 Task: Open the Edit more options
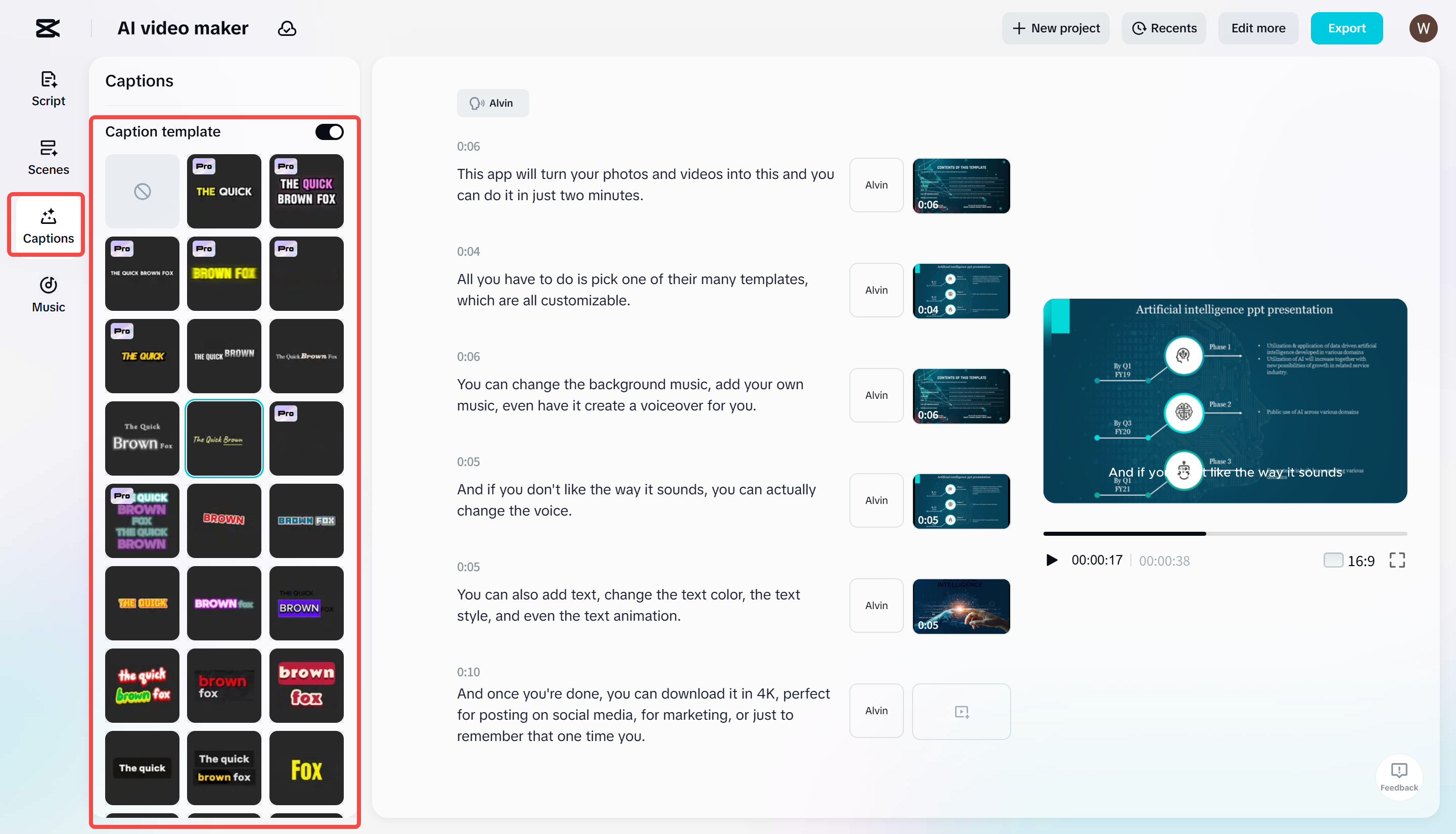pyautogui.click(x=1258, y=27)
